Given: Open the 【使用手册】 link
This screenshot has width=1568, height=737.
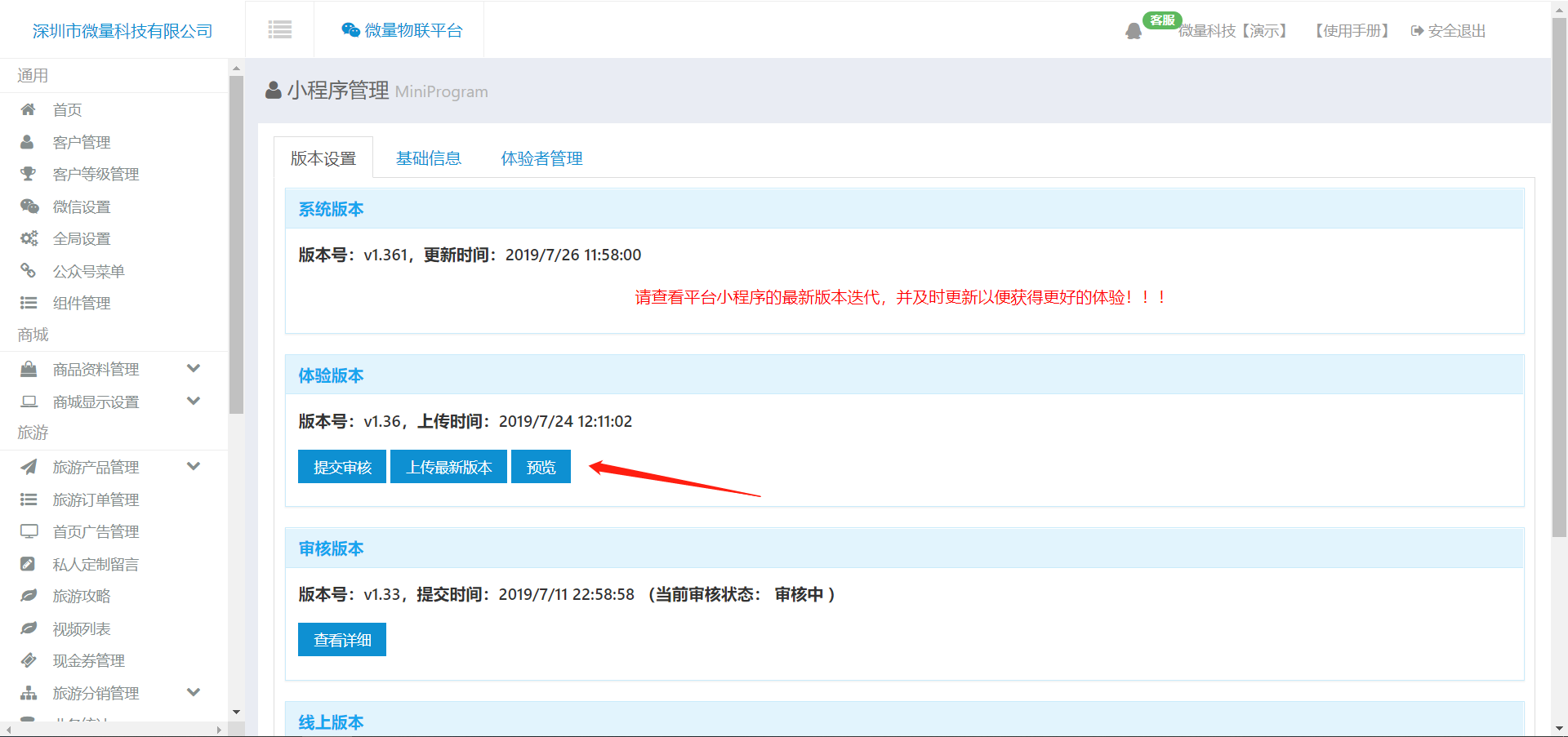Looking at the screenshot, I should click(1352, 31).
